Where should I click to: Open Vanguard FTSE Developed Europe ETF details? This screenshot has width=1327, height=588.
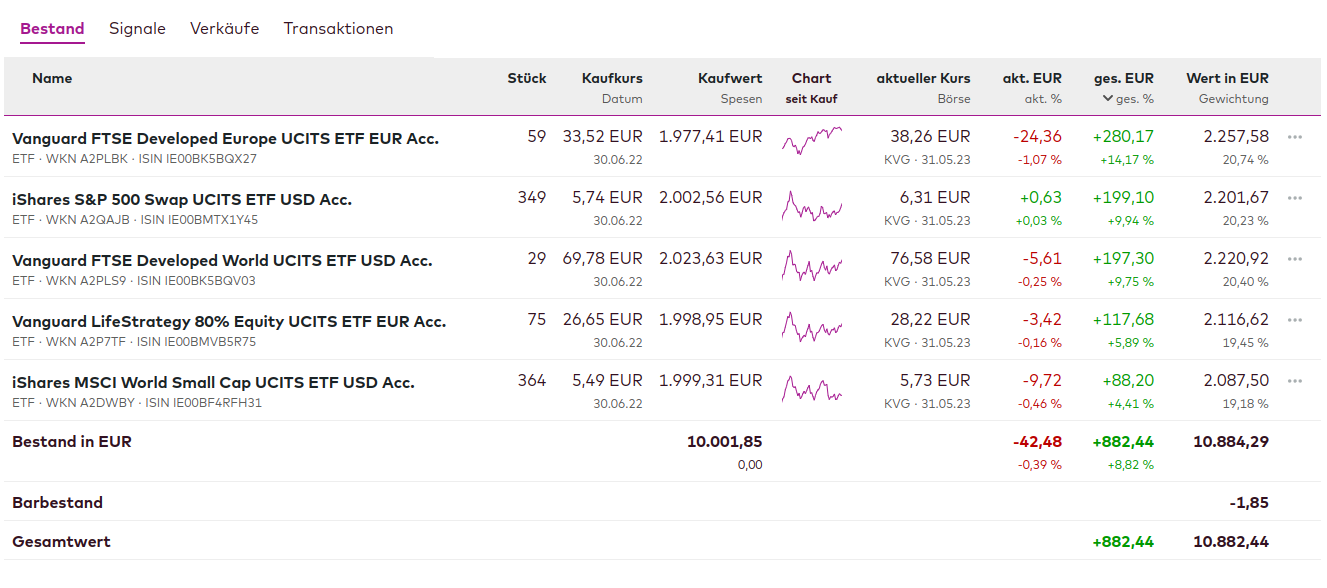click(225, 139)
